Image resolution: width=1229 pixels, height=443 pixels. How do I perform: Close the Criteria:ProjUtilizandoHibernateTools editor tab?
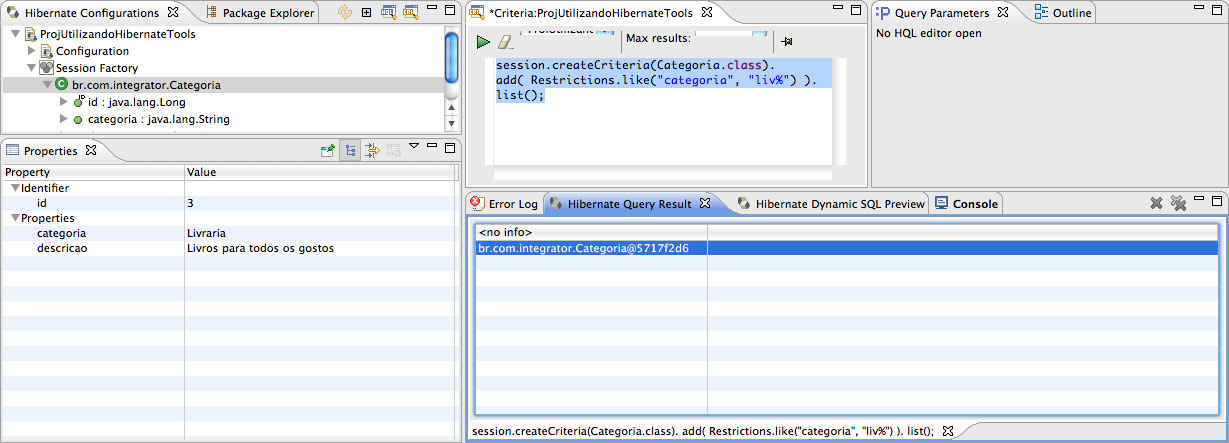tap(706, 13)
